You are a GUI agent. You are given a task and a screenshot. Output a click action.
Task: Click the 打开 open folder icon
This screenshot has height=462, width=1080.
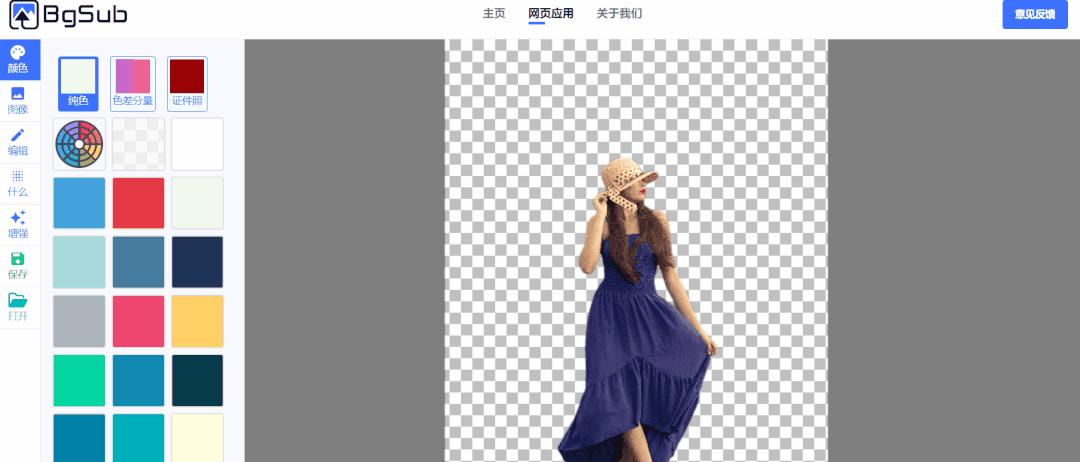tap(18, 306)
